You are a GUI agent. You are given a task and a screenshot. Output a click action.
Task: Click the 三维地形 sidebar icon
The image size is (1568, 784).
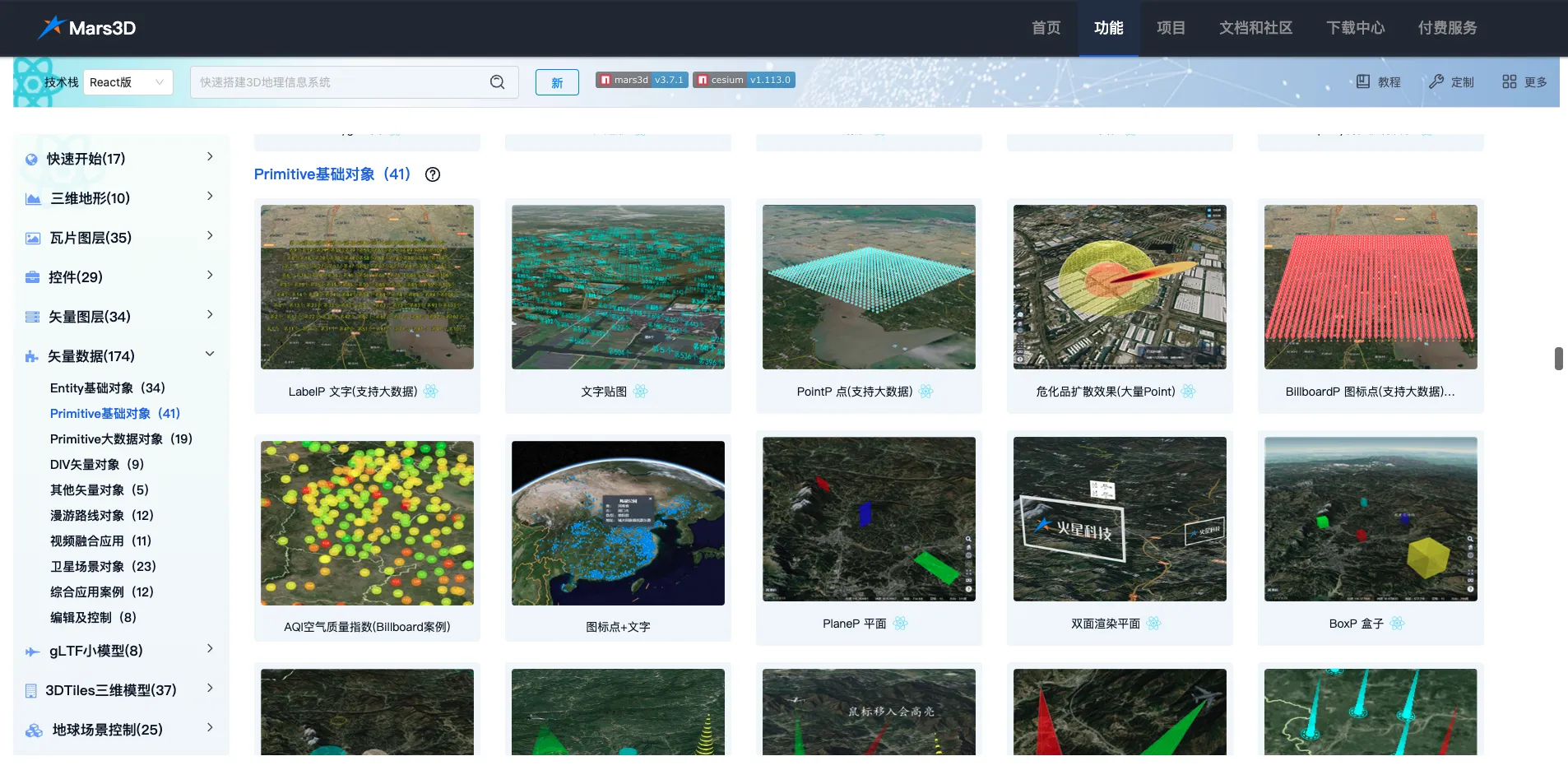click(x=33, y=198)
